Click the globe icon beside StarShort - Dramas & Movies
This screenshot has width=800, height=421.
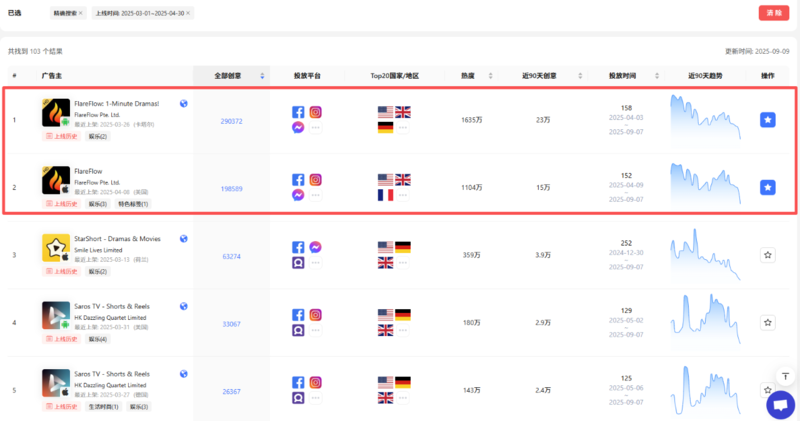[x=184, y=239]
